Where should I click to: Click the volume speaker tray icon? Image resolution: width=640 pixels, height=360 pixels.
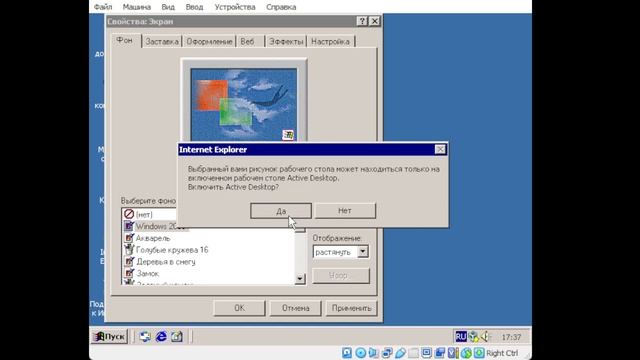485,337
